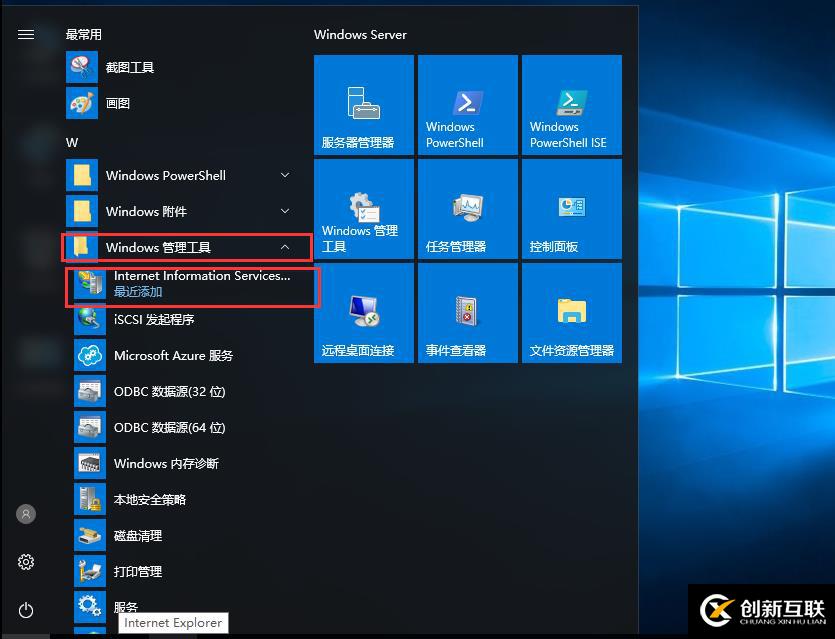Screen dimensions: 835x639
Task: Click 打印管理 text
Action: [x=138, y=571]
